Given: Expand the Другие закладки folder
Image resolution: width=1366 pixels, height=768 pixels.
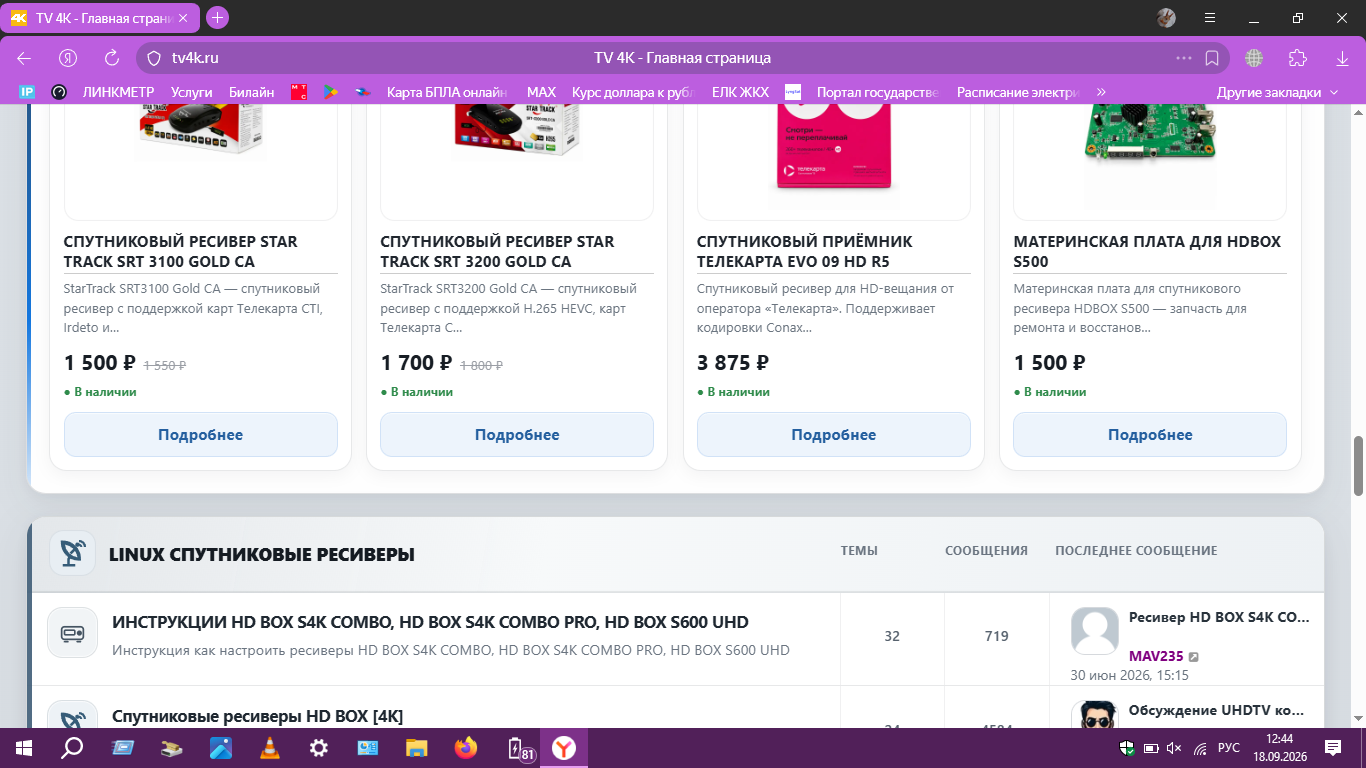Looking at the screenshot, I should pyautogui.click(x=1278, y=92).
